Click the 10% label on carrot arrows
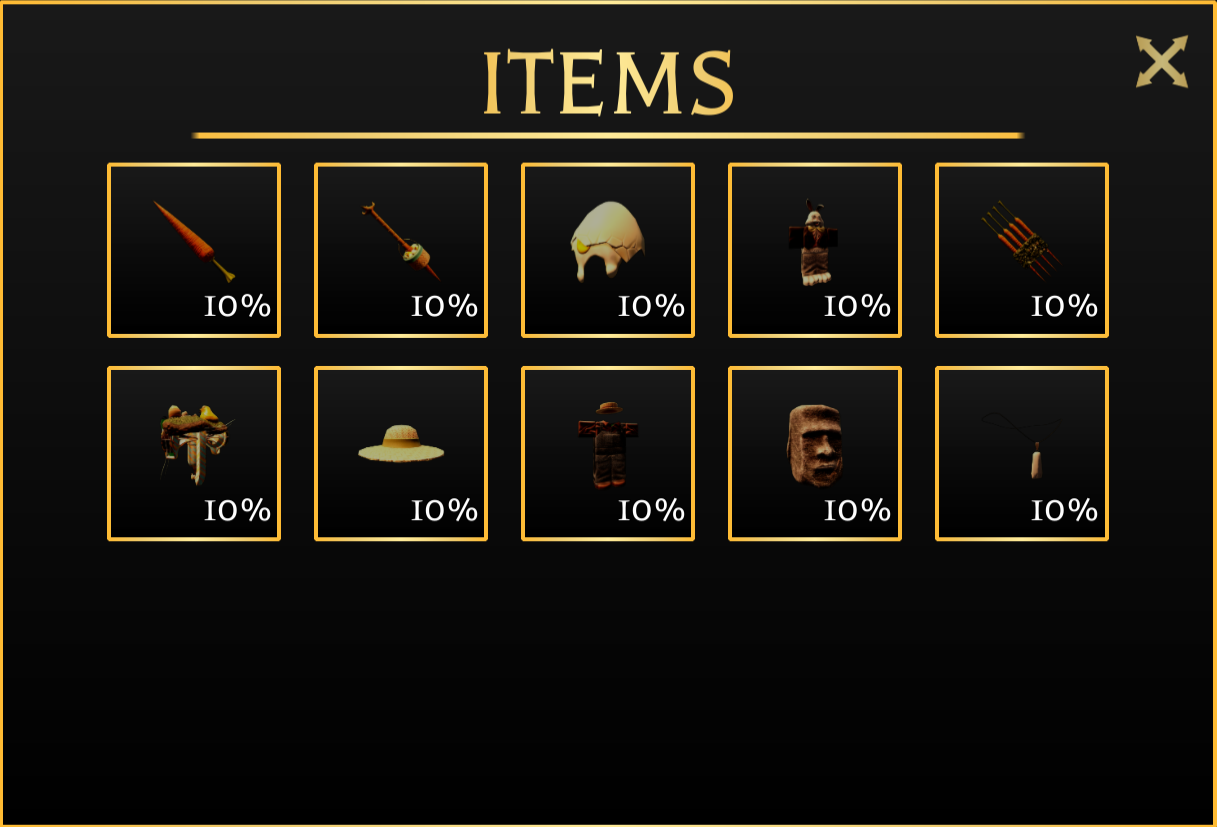1217x827 pixels. [1065, 306]
